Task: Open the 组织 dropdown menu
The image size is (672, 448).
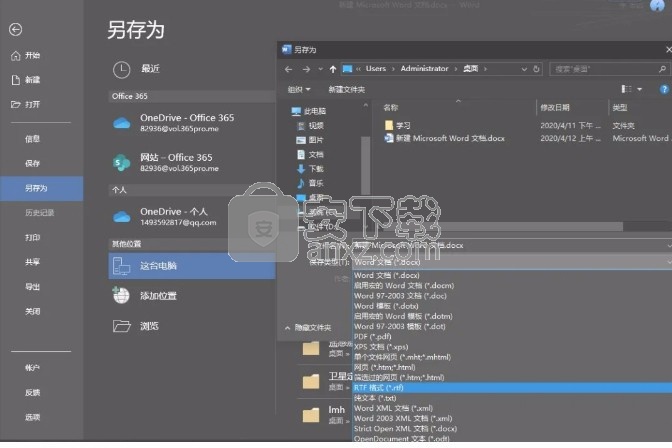Action: tap(299, 89)
